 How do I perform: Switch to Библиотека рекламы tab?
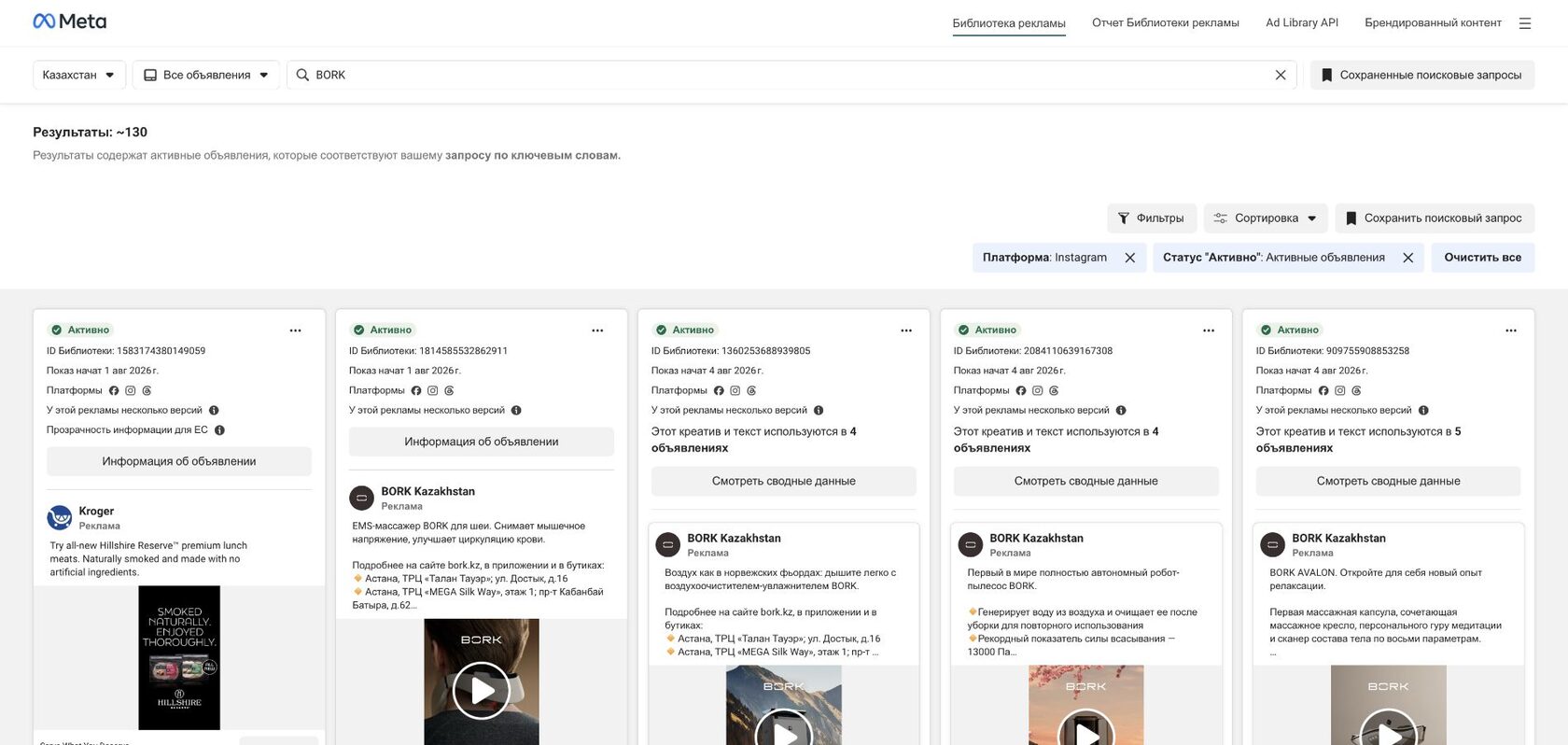pos(1009,23)
